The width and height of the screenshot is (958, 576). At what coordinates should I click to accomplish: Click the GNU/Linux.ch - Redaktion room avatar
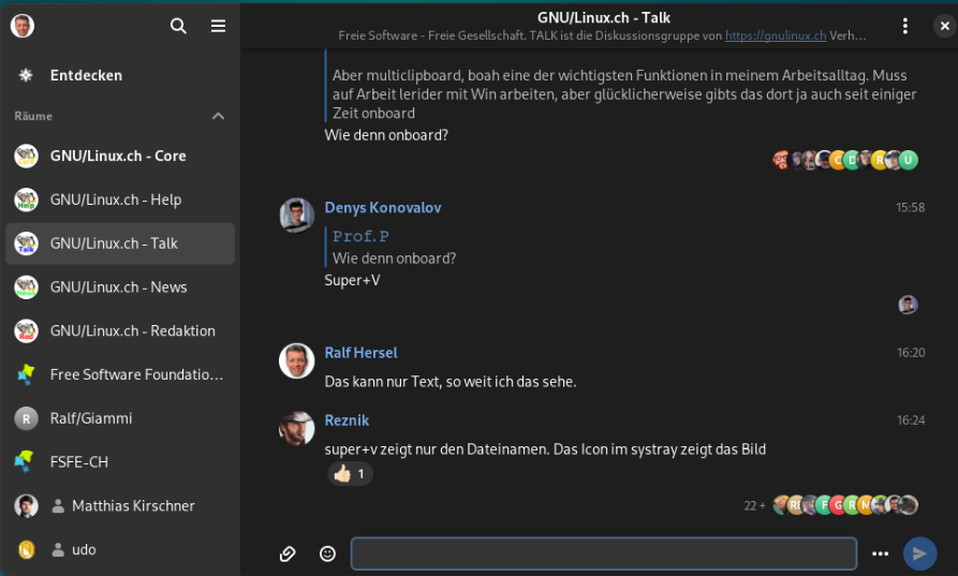tap(26, 330)
